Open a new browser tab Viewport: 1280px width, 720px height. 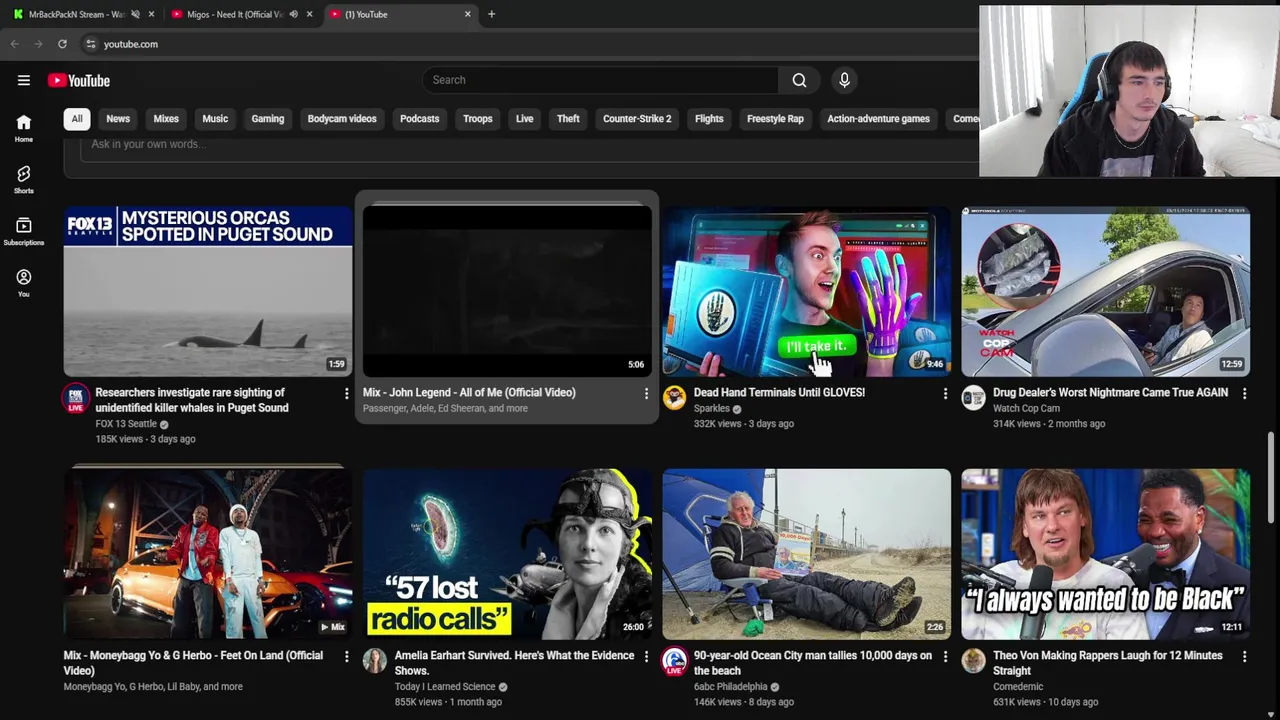491,14
